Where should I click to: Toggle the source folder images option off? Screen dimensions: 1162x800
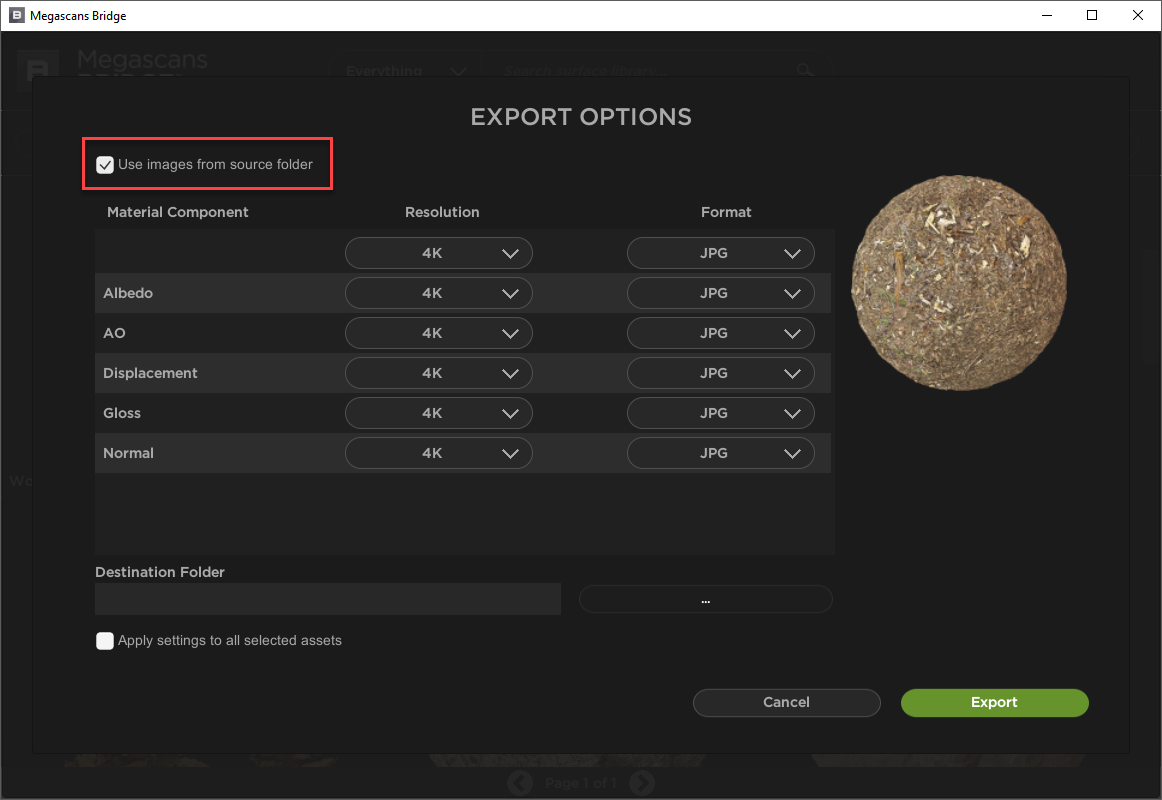tap(105, 164)
